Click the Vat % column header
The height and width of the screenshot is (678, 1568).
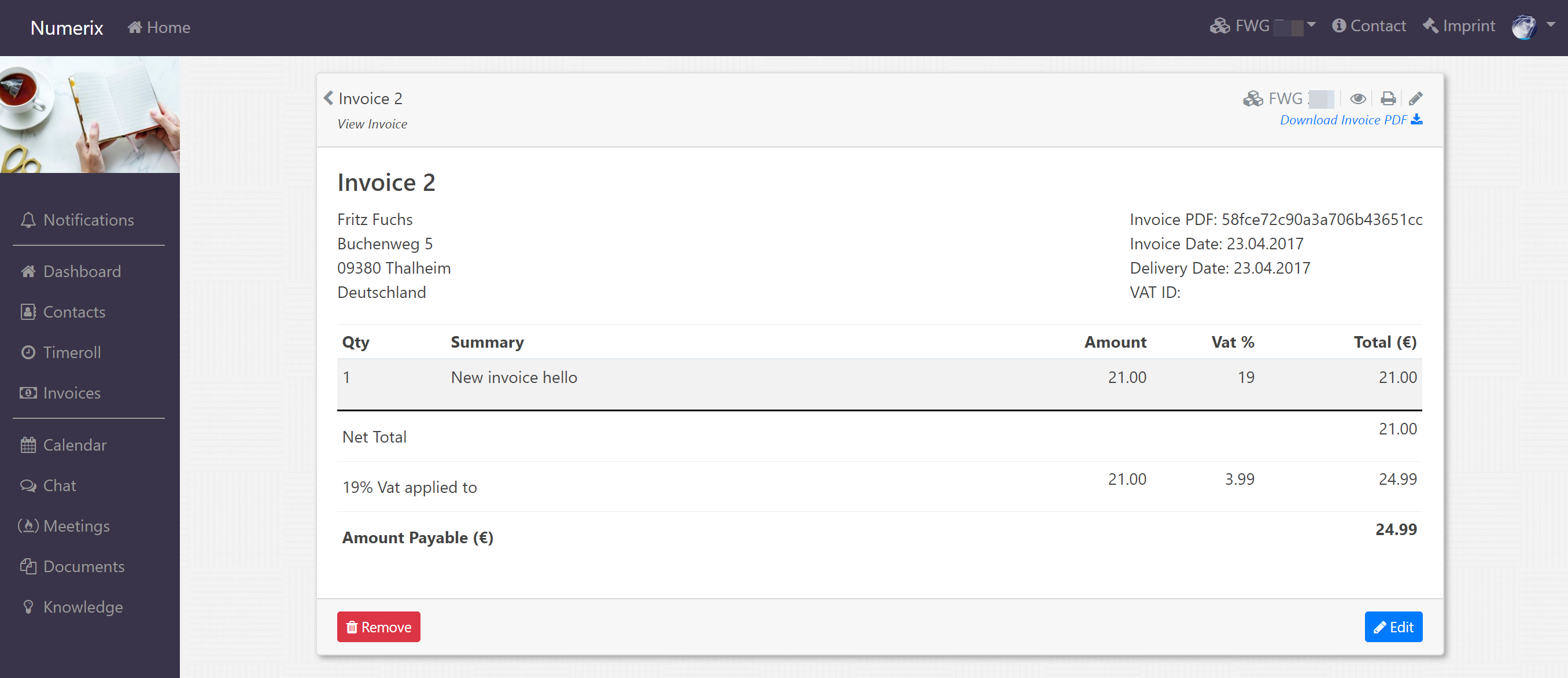tap(1233, 342)
